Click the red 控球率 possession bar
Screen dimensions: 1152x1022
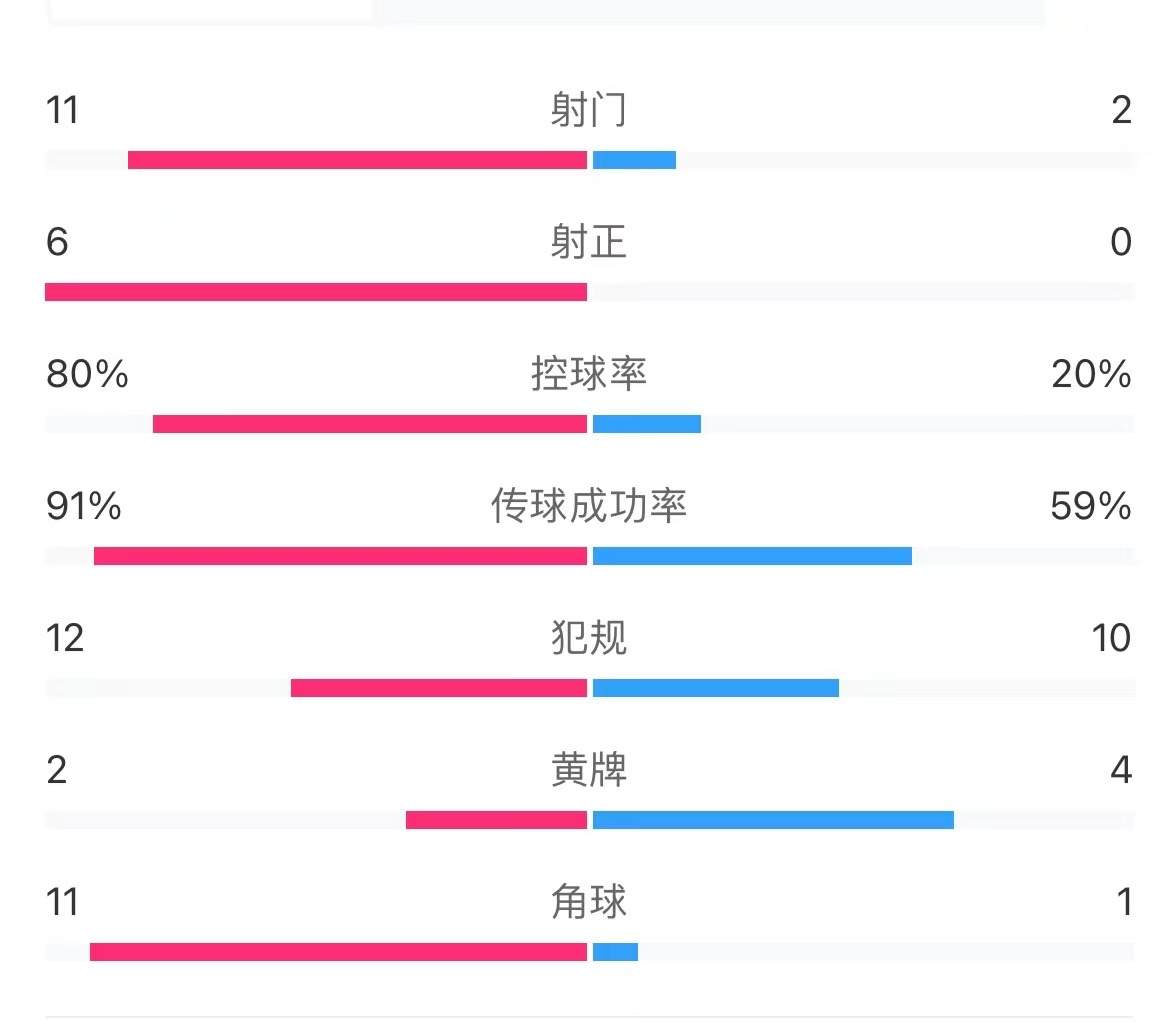tap(370, 424)
